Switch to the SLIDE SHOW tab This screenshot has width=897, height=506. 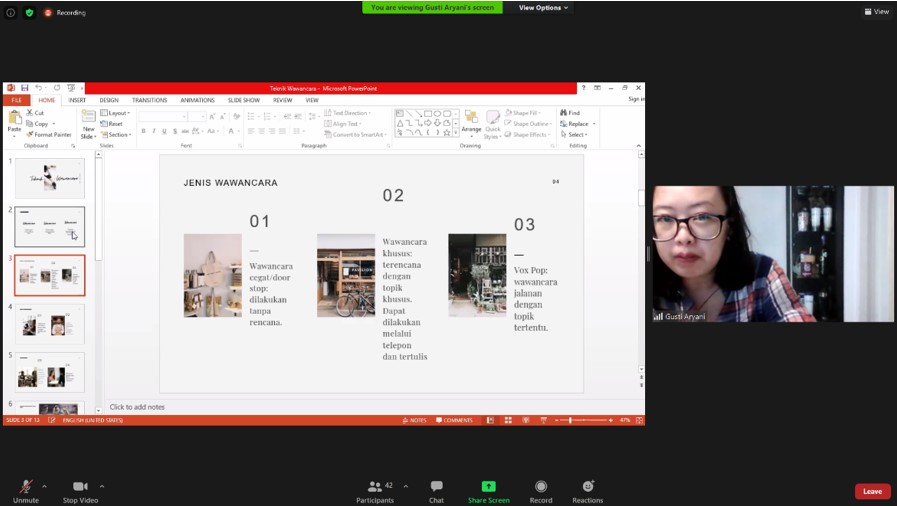tap(243, 100)
